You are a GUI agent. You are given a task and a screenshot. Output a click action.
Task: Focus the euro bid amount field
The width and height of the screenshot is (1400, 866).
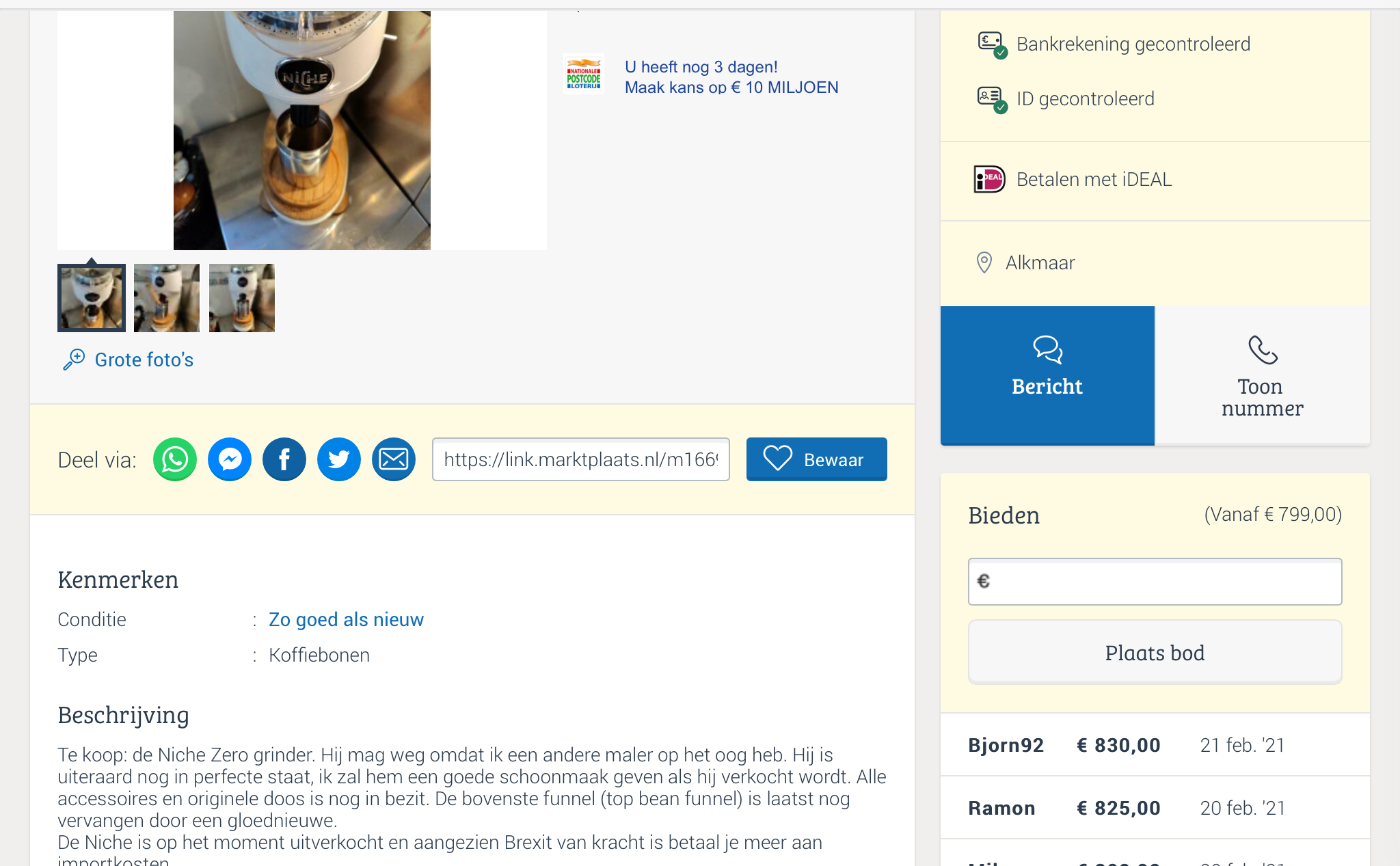pos(1162,582)
